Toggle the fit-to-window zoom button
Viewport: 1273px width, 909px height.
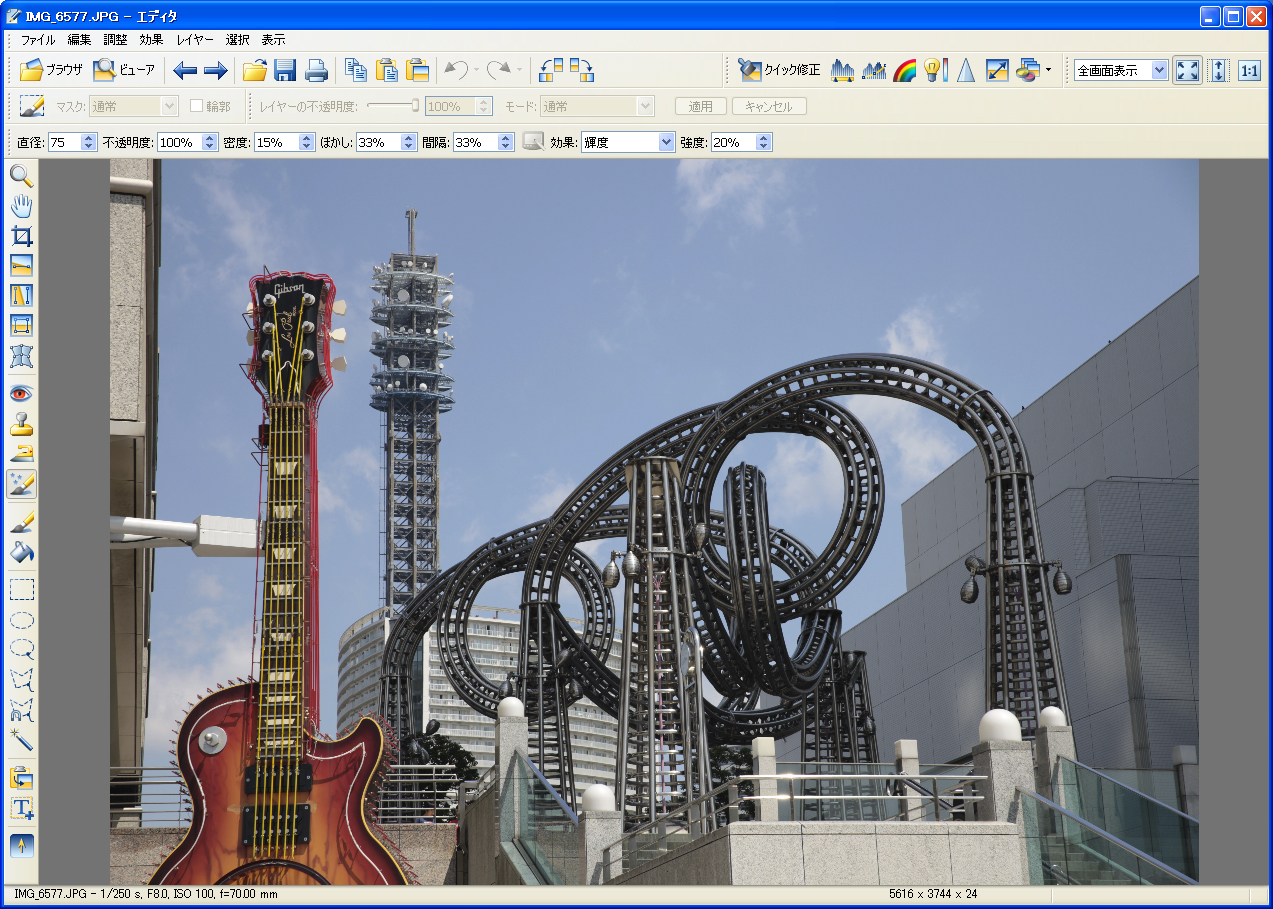click(1187, 70)
